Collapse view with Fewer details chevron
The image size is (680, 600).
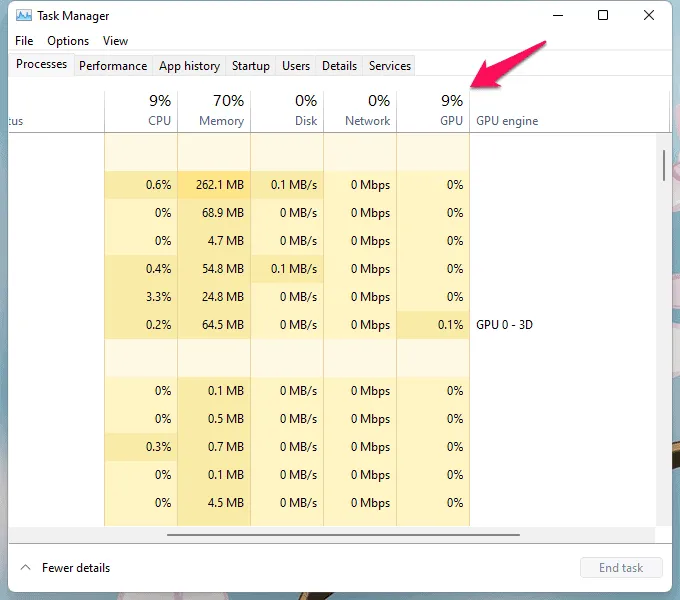pos(26,567)
